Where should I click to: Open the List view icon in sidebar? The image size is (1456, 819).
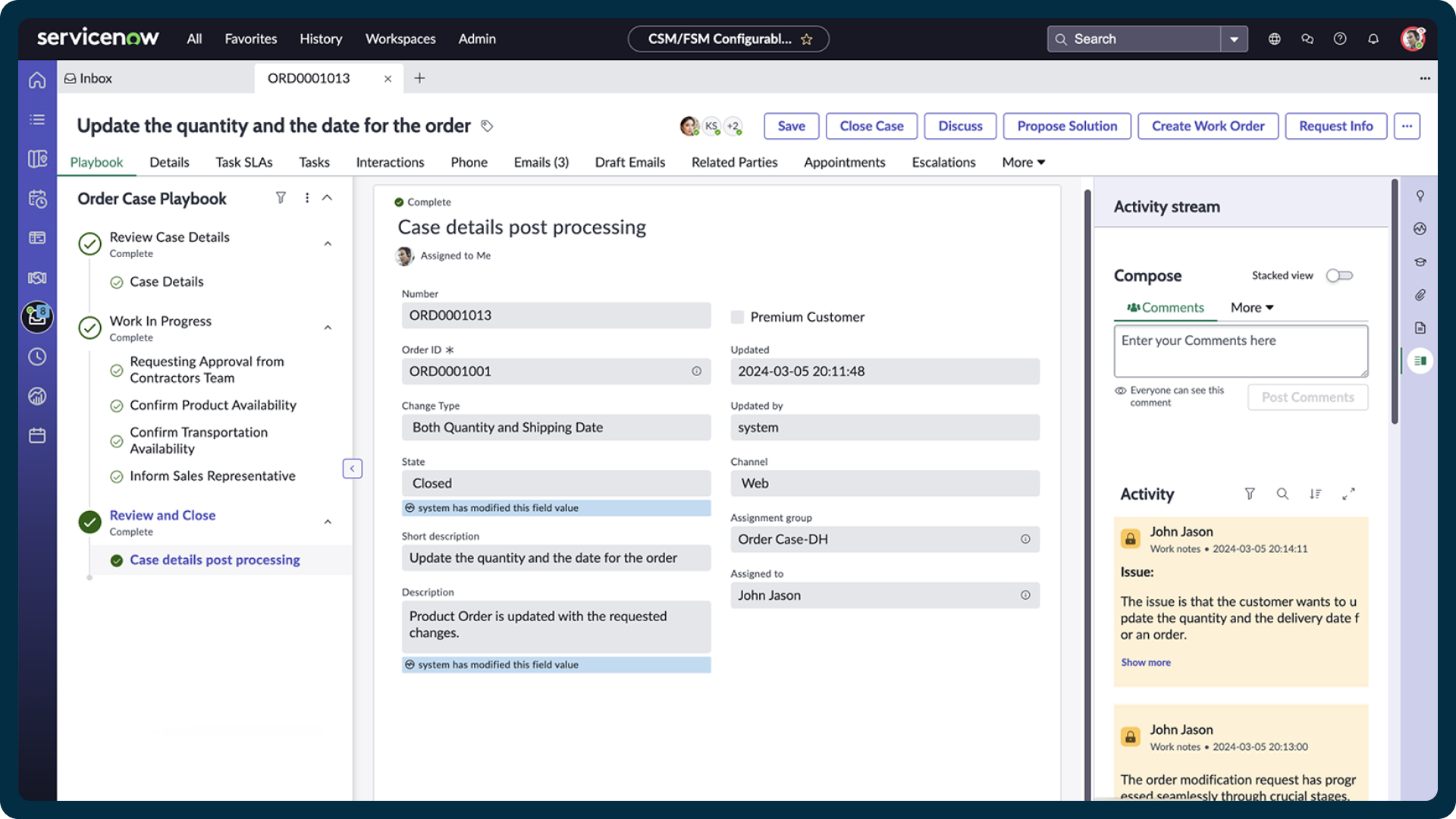(x=37, y=120)
